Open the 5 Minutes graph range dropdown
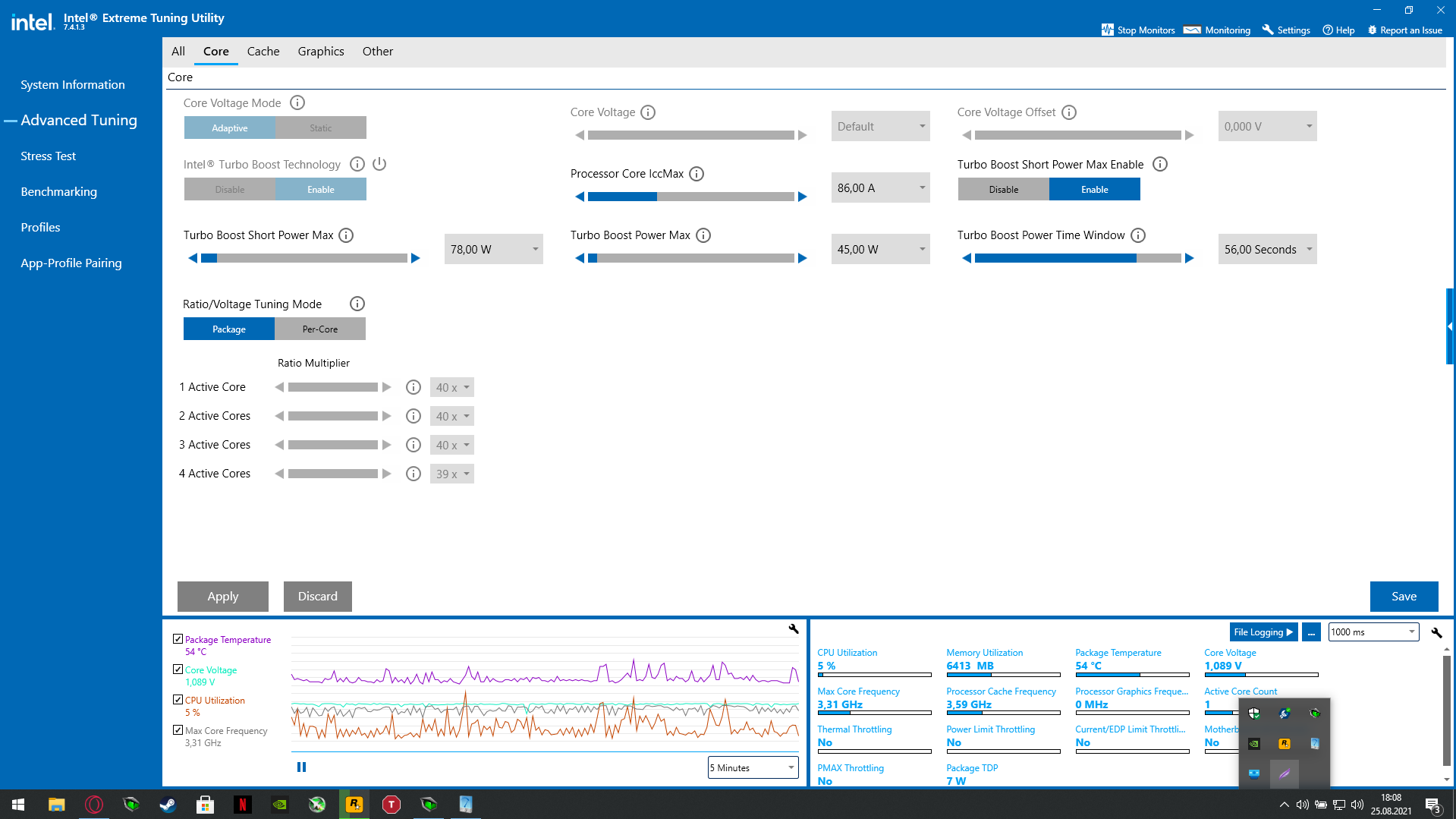Screen dimensions: 1456x819 tap(753, 767)
